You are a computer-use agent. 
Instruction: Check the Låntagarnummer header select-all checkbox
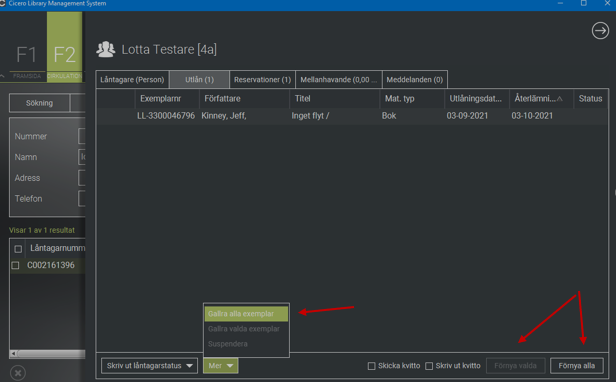(18, 249)
